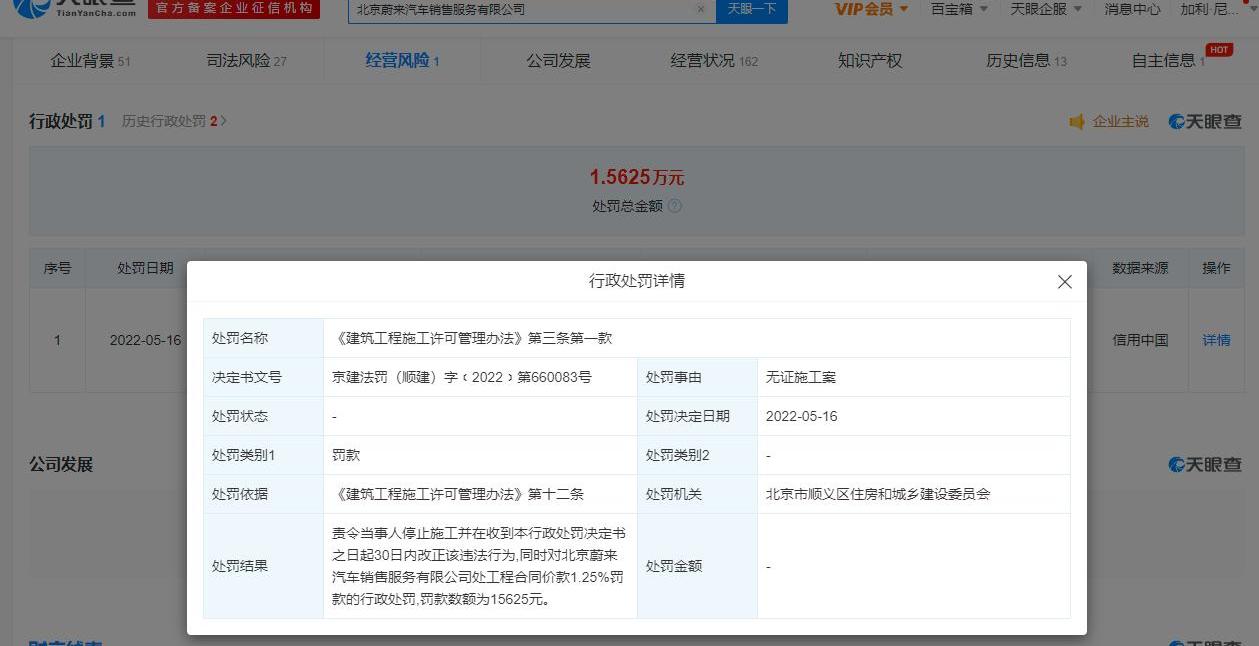The height and width of the screenshot is (646, 1259).
Task: Open the 自主信息 tab
Action: (x=1168, y=61)
